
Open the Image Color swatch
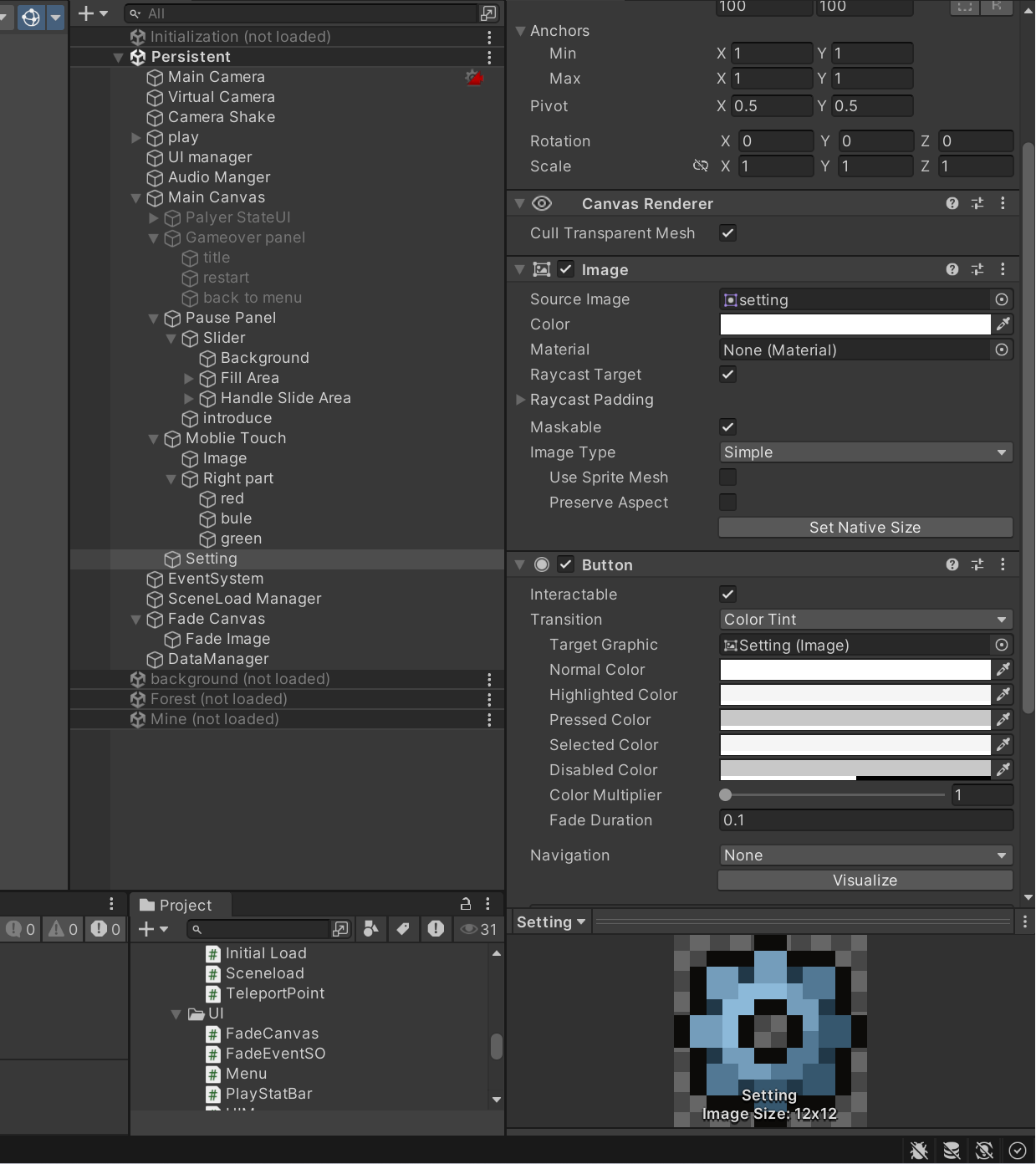tap(855, 324)
